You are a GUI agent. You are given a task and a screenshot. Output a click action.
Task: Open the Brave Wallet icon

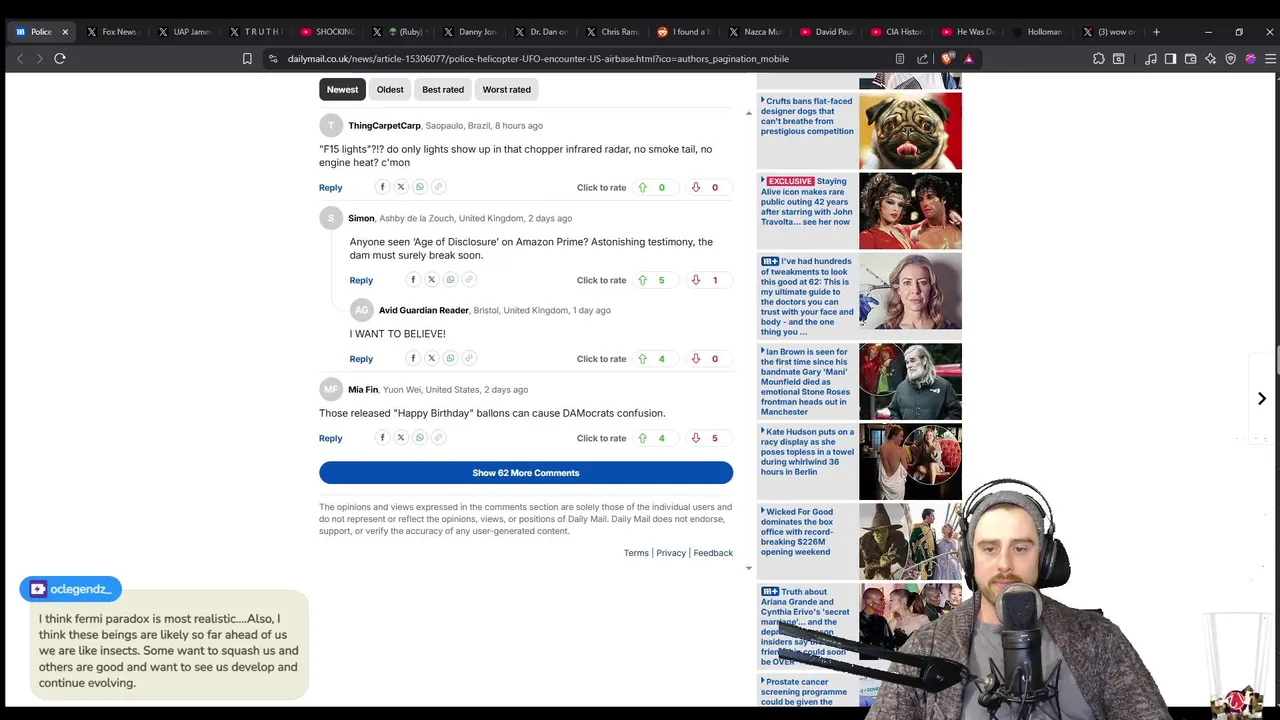1191,59
